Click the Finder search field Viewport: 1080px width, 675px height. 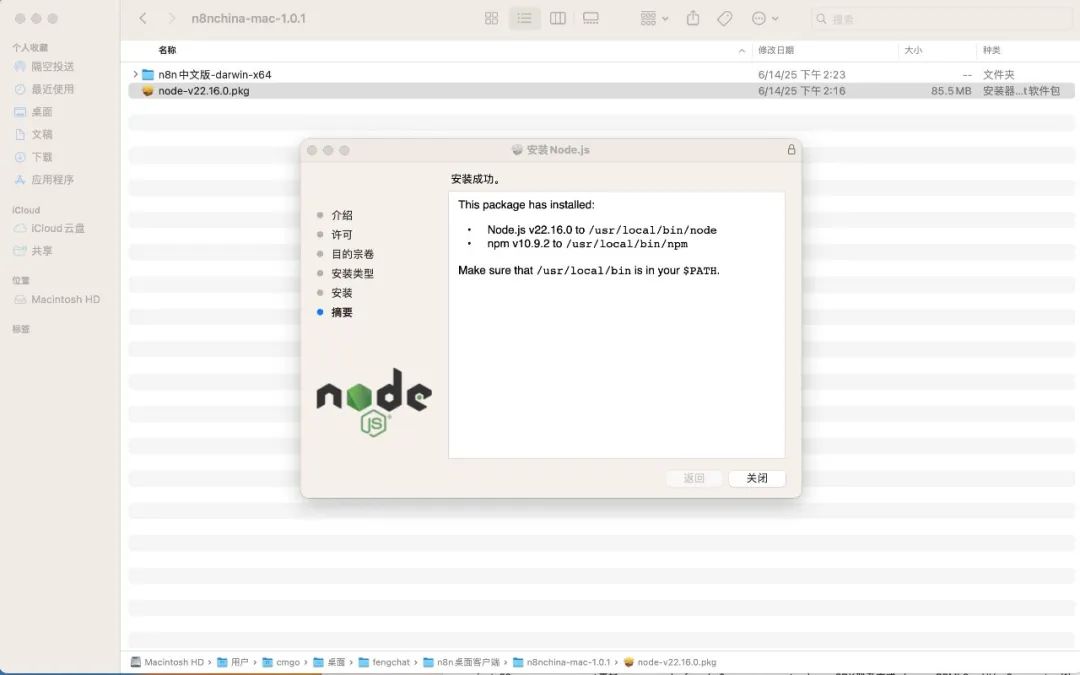[942, 19]
